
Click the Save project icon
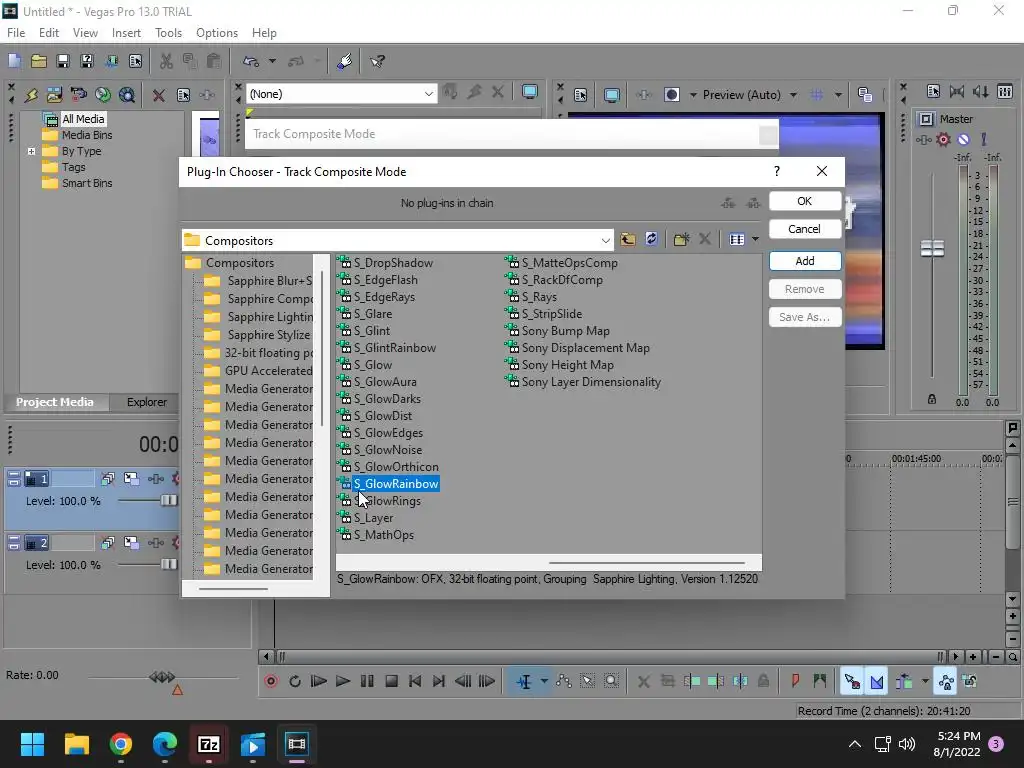(63, 61)
